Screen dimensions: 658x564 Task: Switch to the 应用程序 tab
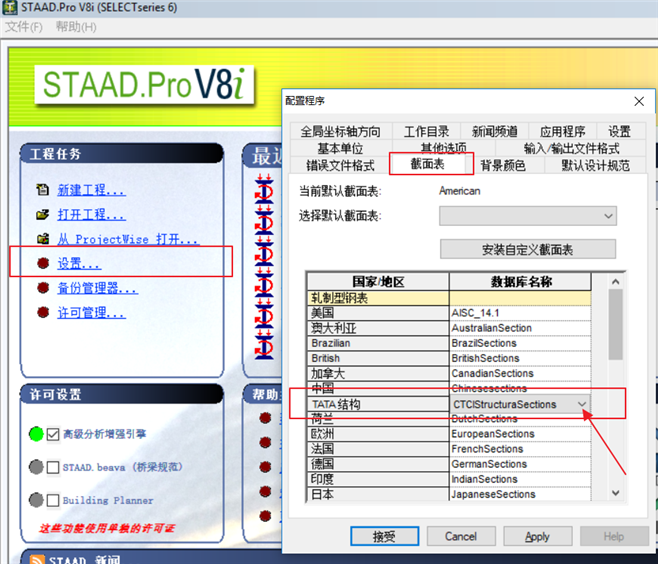tap(562, 131)
